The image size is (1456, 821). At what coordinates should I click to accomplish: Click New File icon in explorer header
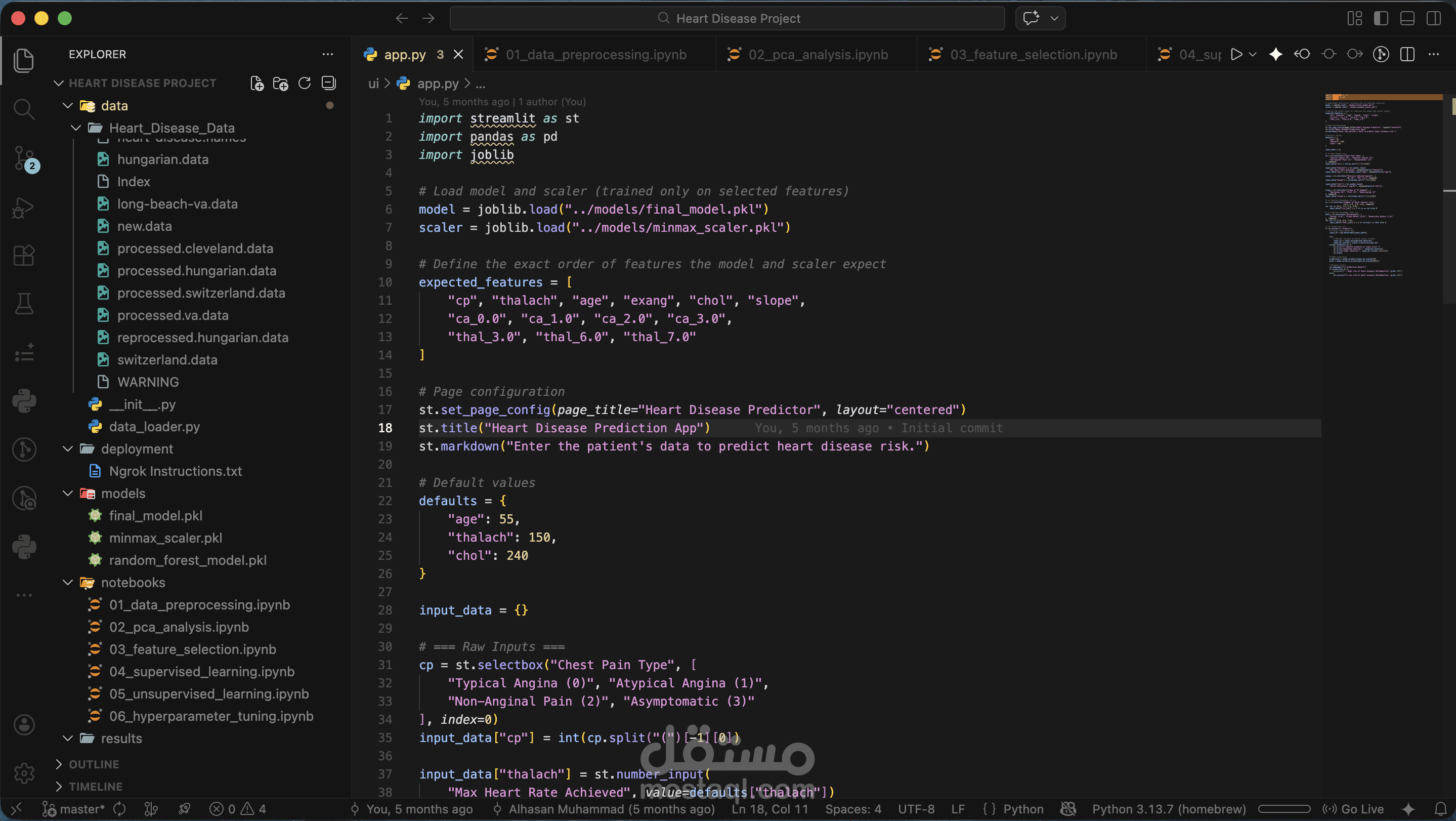(257, 84)
